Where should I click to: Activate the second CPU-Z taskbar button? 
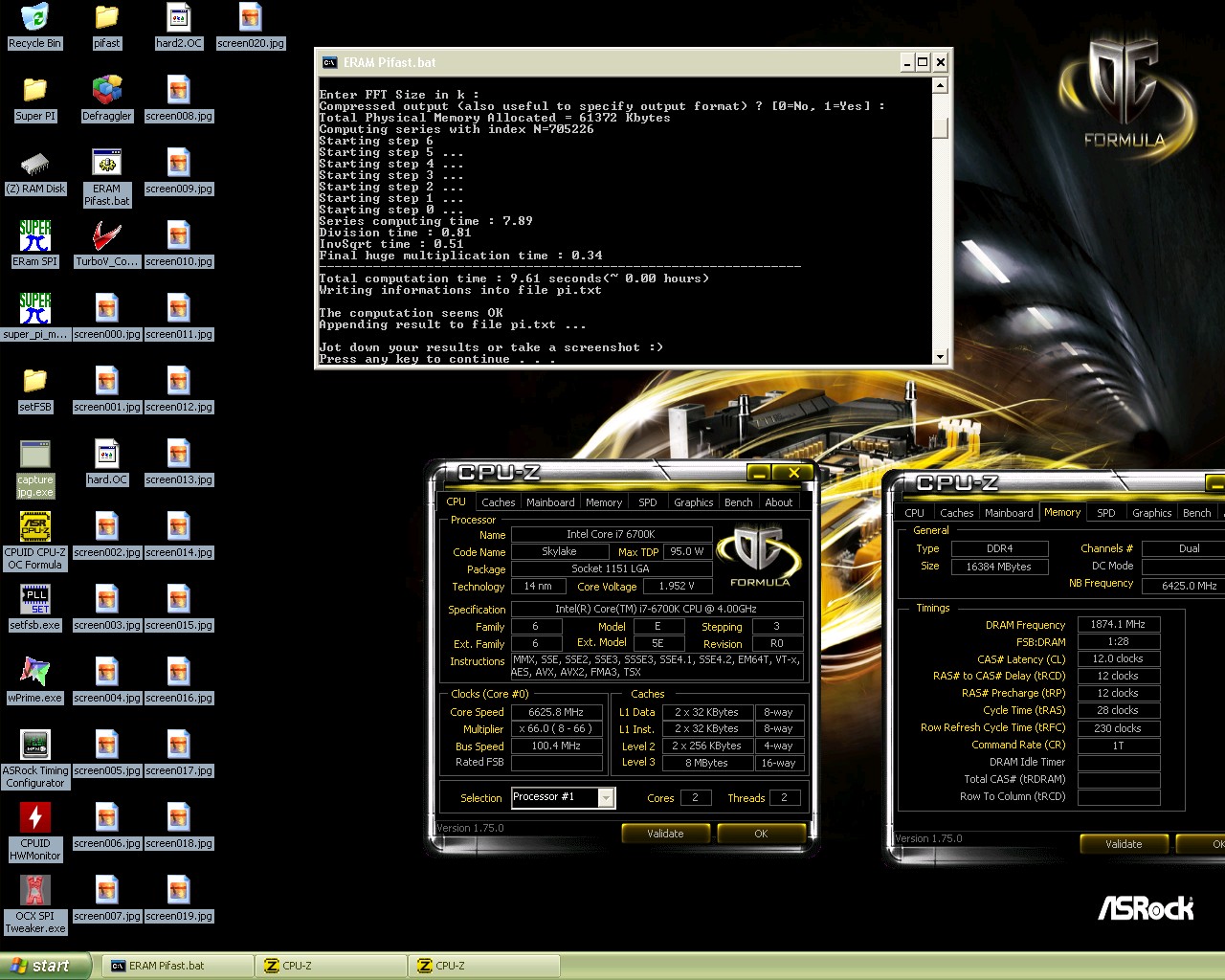(484, 966)
